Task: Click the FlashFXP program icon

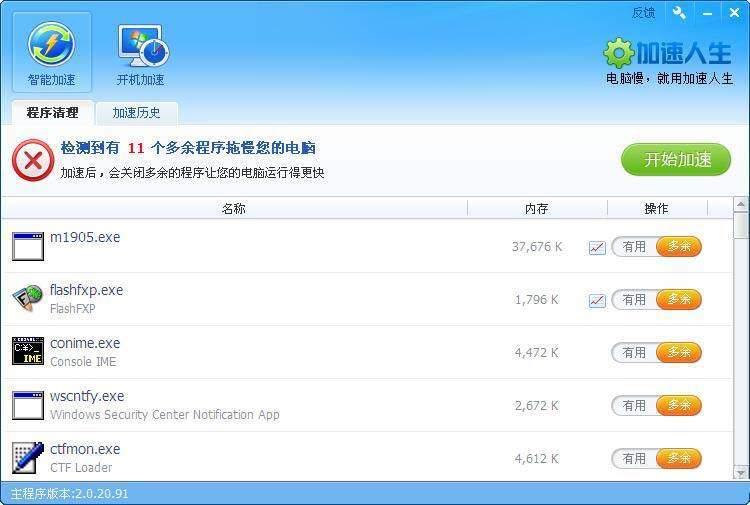Action: 28,299
